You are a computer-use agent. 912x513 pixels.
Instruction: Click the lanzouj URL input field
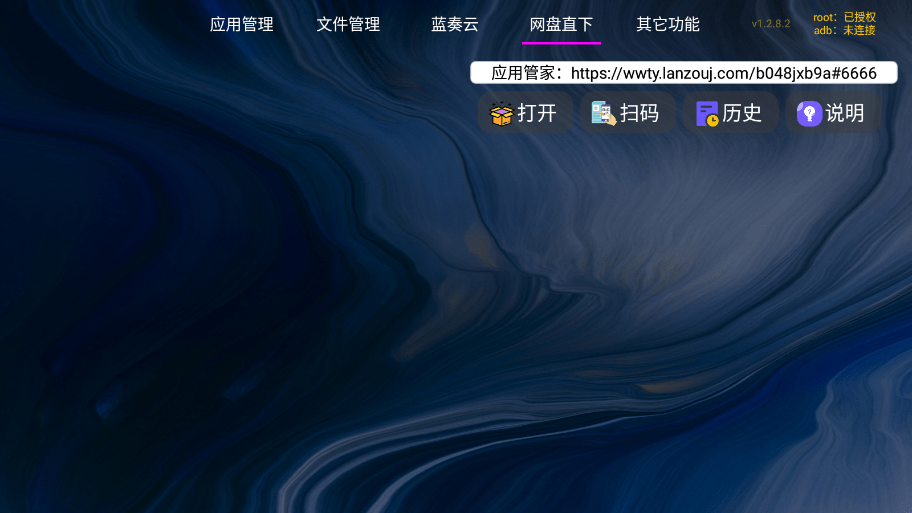point(683,73)
